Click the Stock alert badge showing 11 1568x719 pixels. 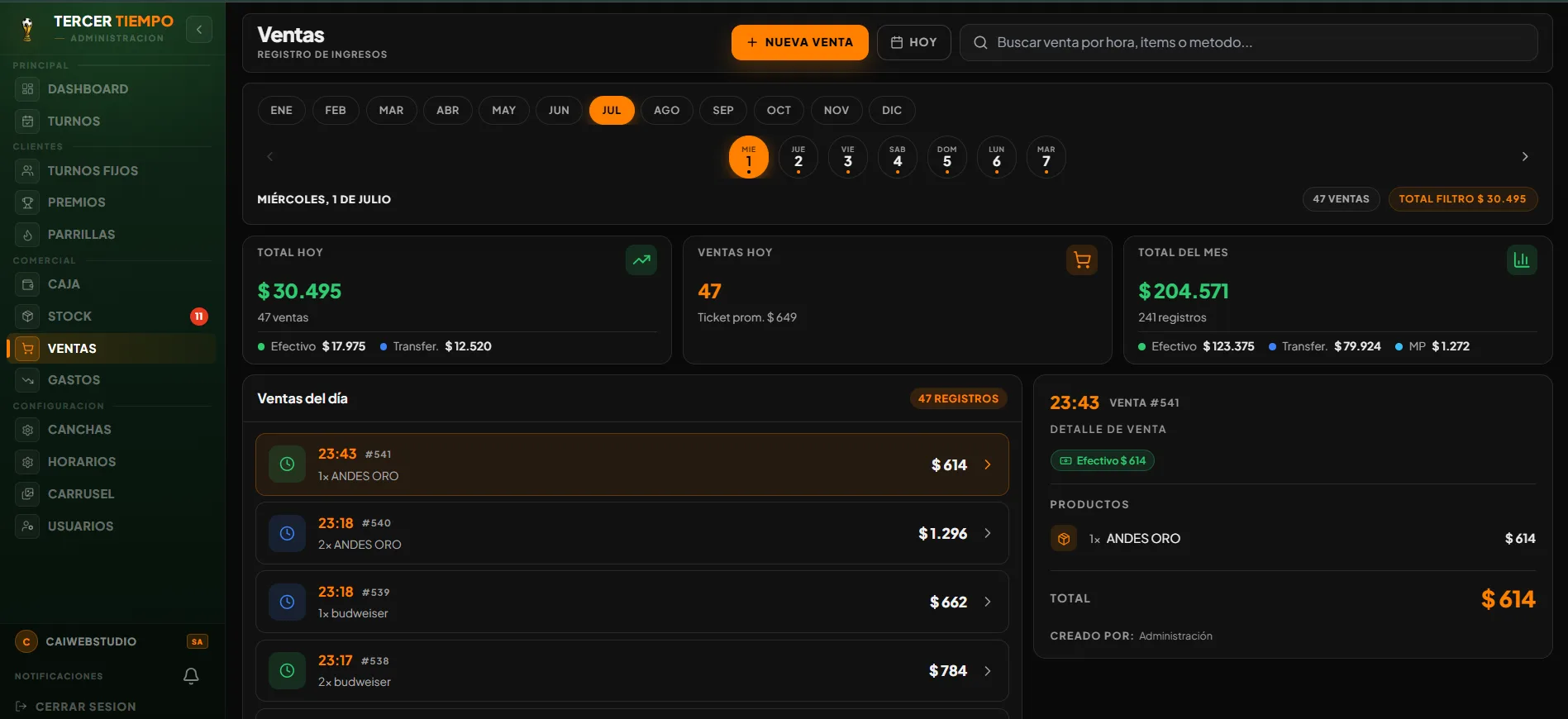pos(199,316)
